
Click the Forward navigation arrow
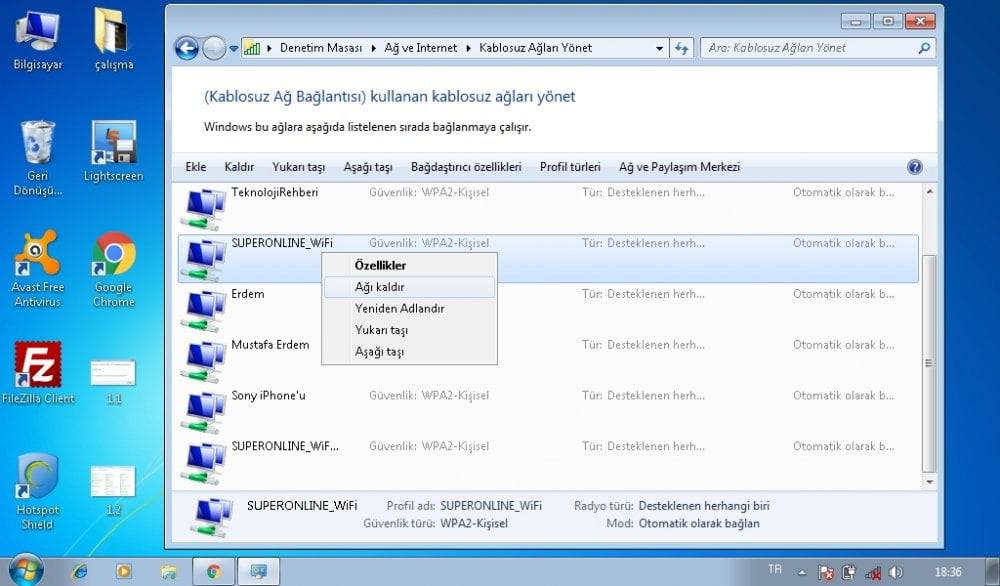[214, 48]
